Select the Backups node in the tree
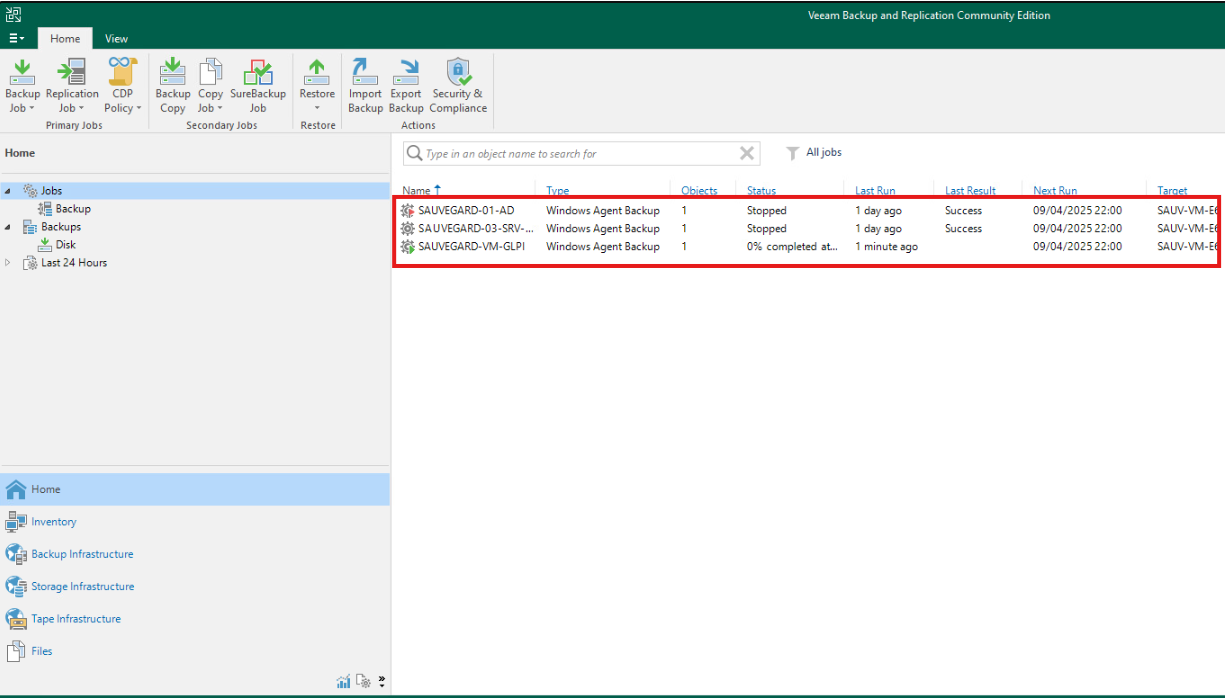This screenshot has height=698, width=1225. coord(61,227)
